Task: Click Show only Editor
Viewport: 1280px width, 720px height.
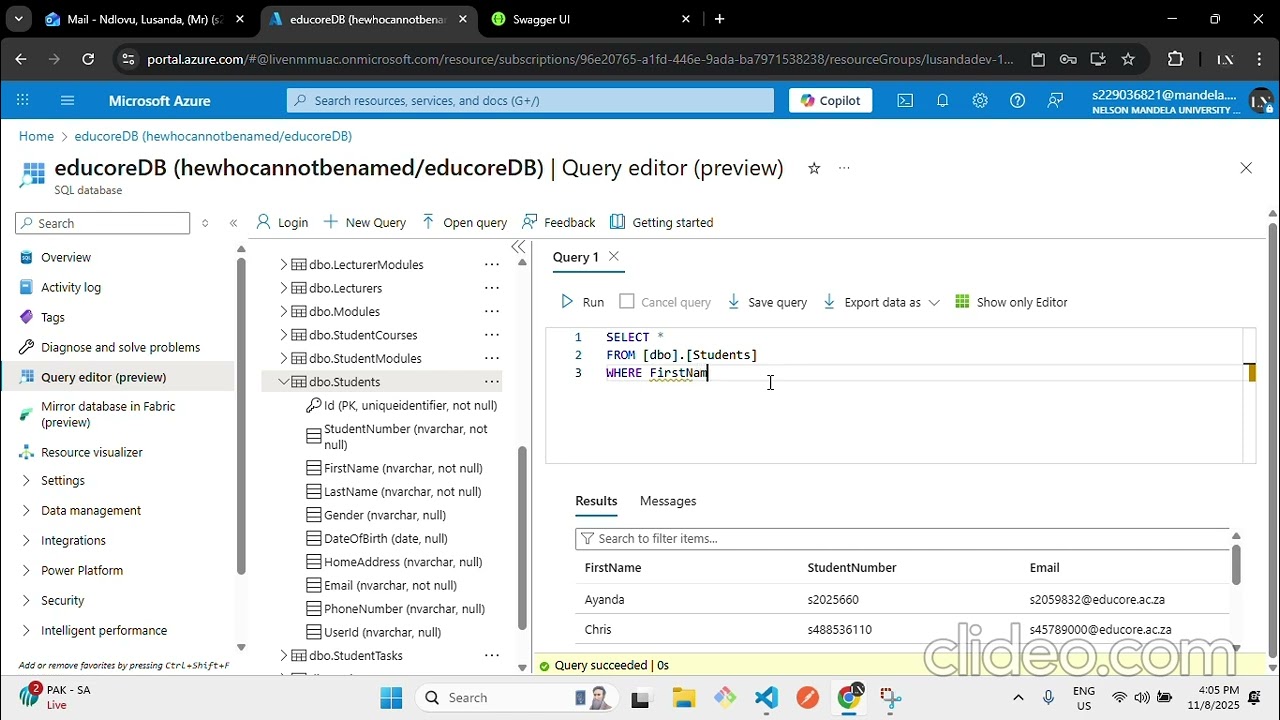Action: (1011, 302)
